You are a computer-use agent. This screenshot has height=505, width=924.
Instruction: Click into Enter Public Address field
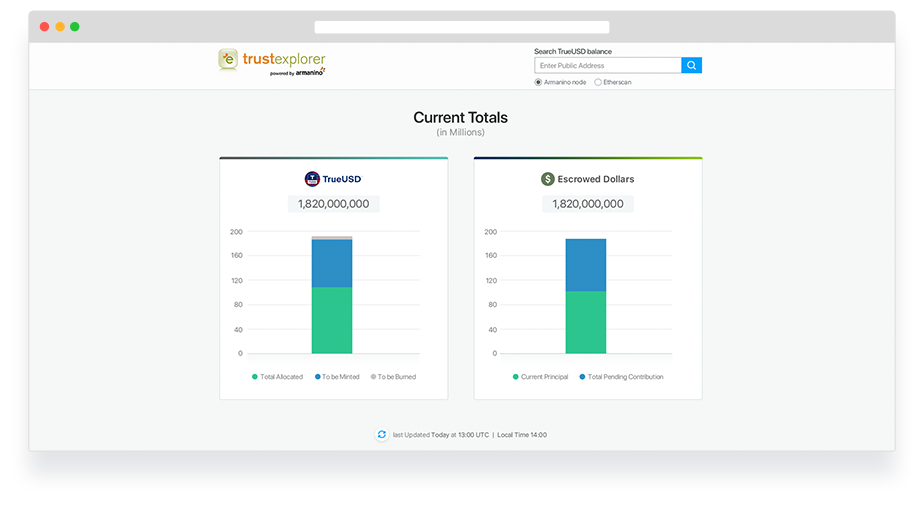pos(607,65)
